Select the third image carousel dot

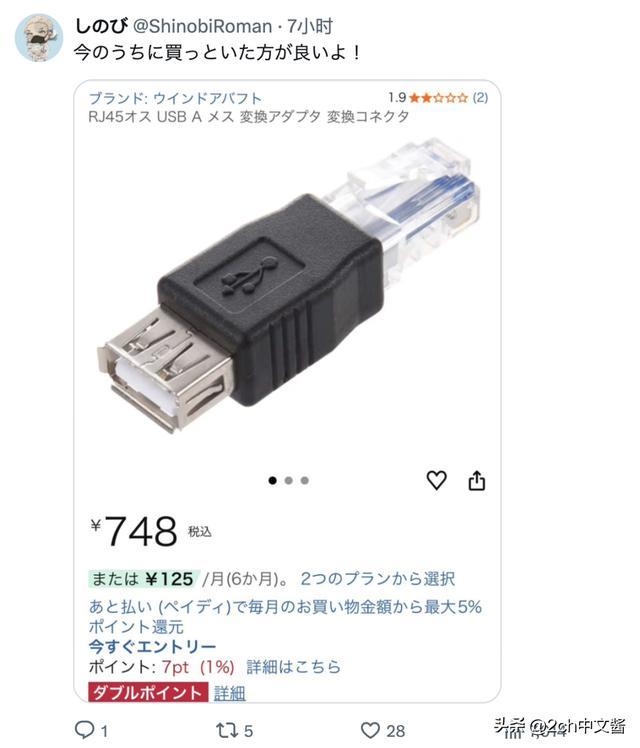pyautogui.click(x=304, y=480)
